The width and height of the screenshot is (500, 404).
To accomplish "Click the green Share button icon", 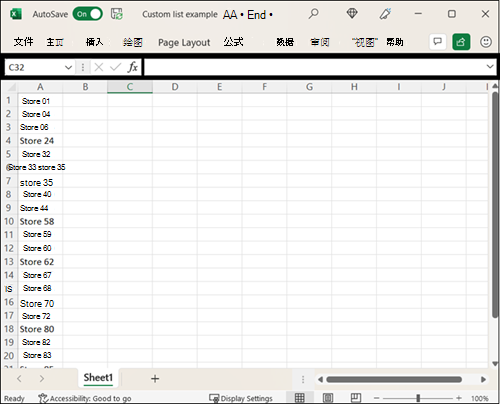I will click(461, 42).
